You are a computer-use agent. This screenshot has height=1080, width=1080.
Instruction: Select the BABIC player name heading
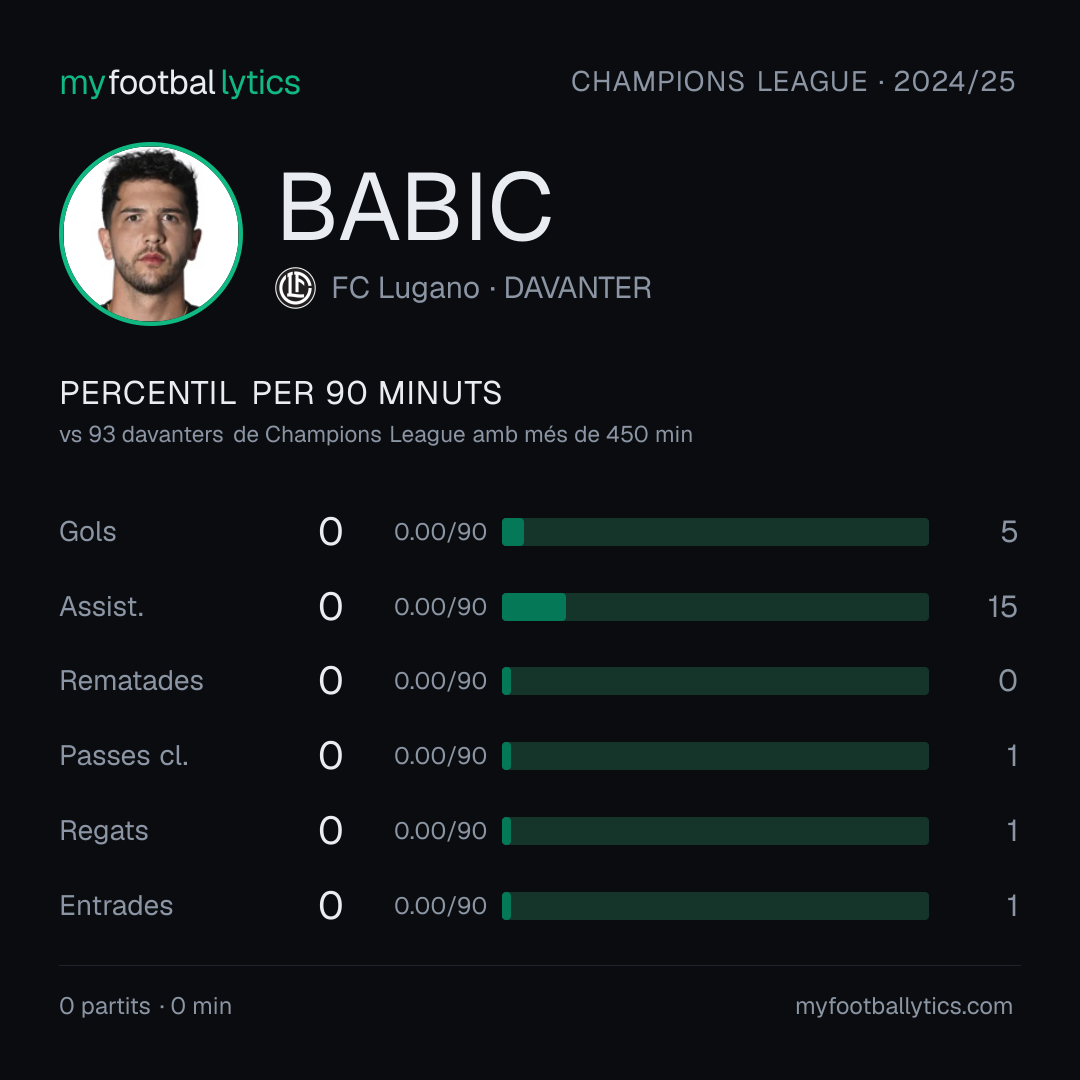[x=415, y=207]
